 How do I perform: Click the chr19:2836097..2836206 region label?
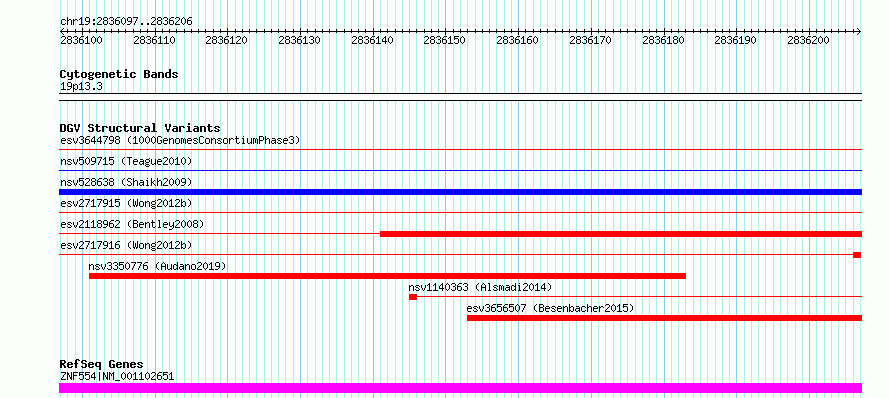coord(126,22)
